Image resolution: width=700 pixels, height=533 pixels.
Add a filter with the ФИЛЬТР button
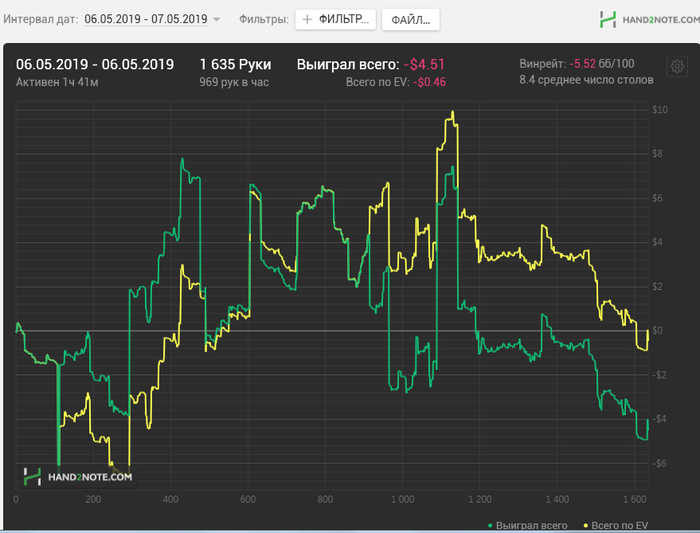pyautogui.click(x=335, y=20)
